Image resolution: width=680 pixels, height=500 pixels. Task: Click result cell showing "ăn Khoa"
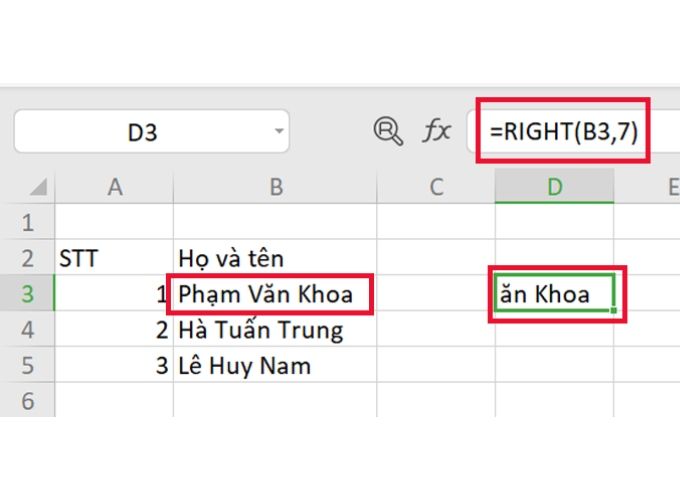click(x=554, y=294)
